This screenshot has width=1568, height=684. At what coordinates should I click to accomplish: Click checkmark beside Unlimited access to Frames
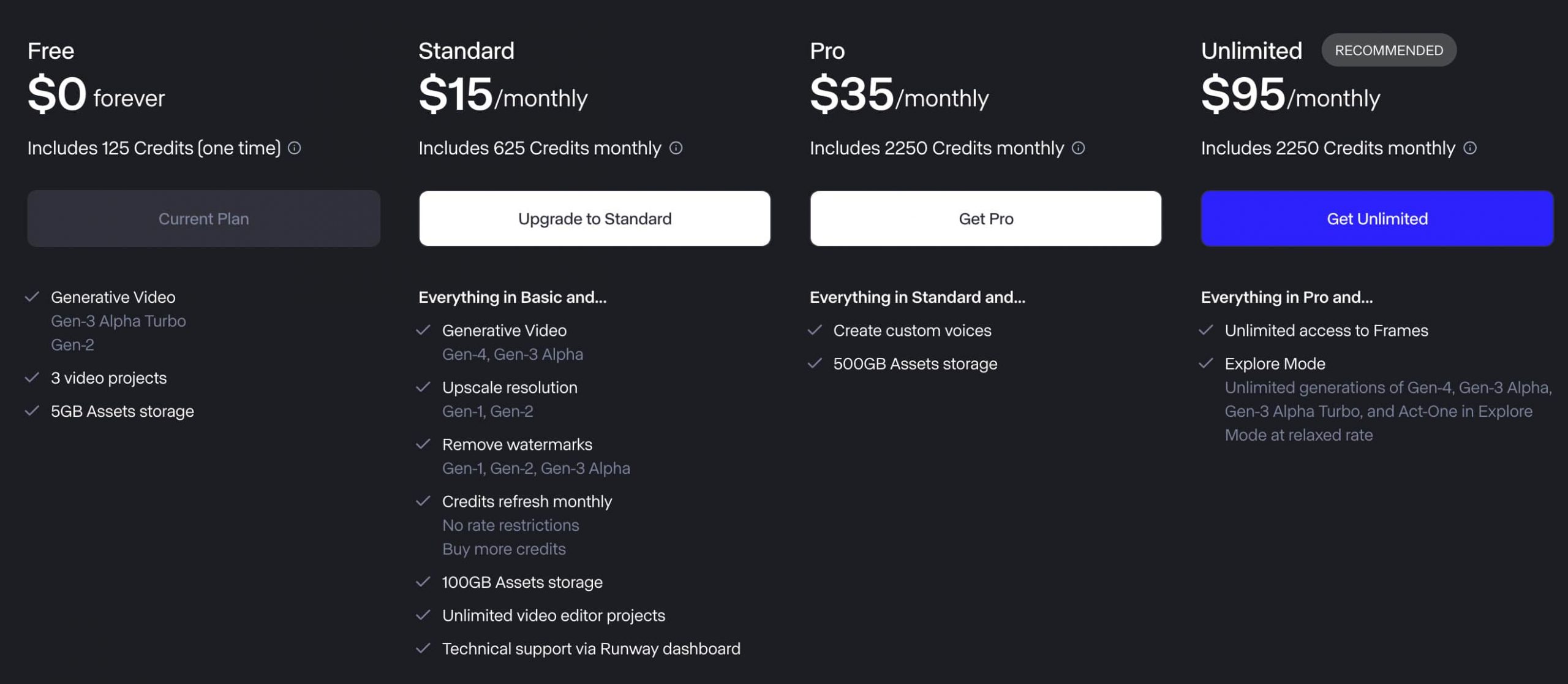click(x=1206, y=330)
